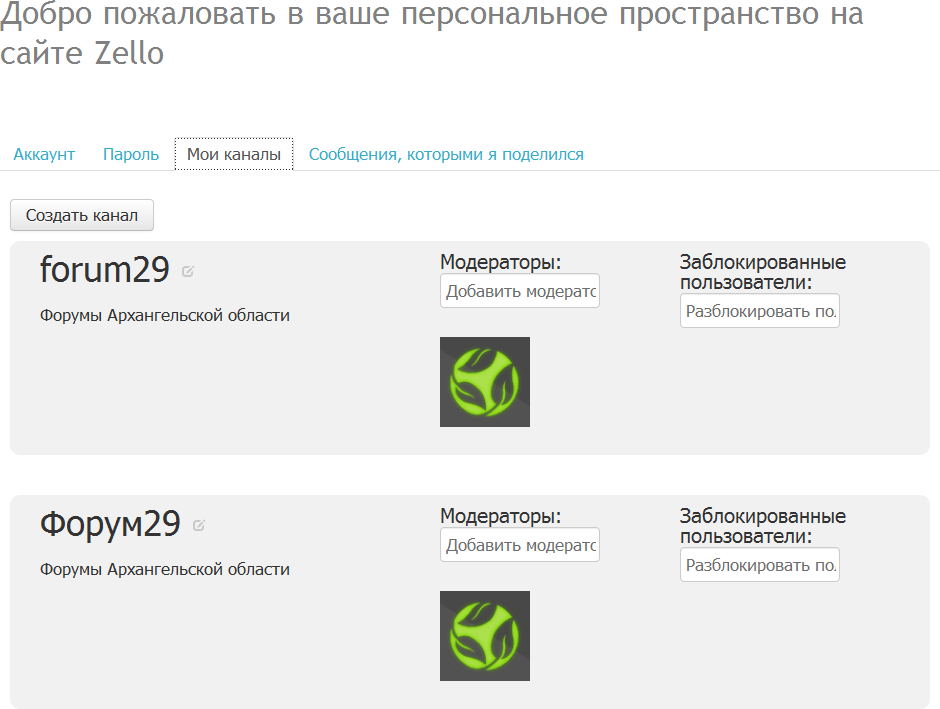Click edit icon next to Форум29
This screenshot has height=709, width=940.
(x=199, y=526)
